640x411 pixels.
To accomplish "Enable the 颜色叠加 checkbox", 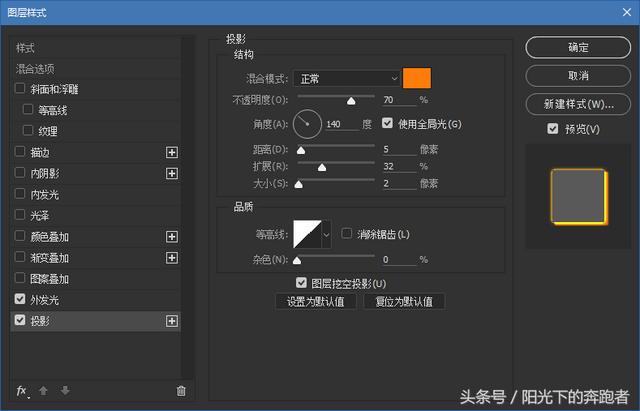I will point(20,235).
